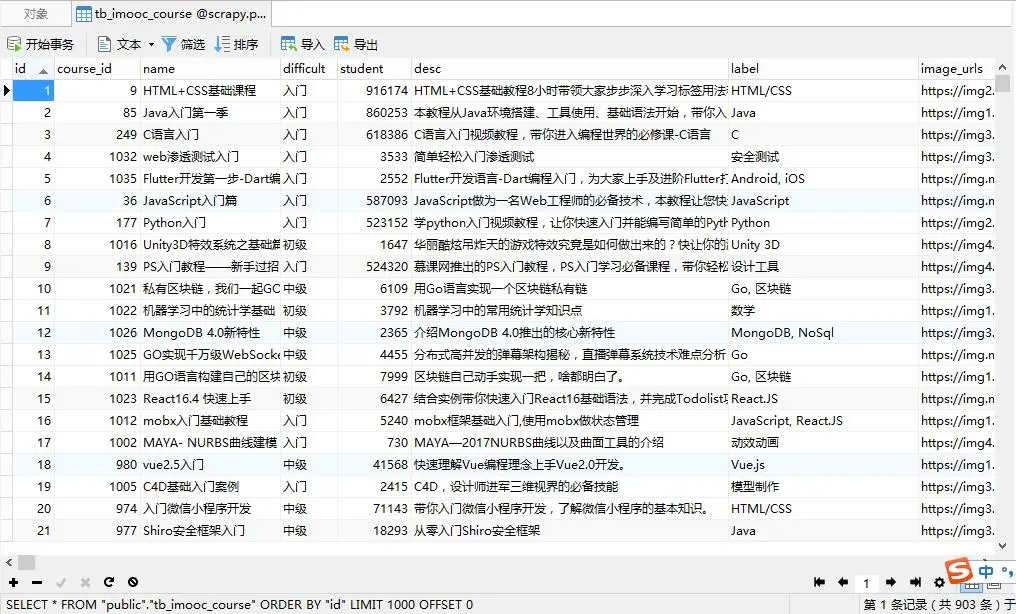Click id cell 12

pyautogui.click(x=32, y=333)
